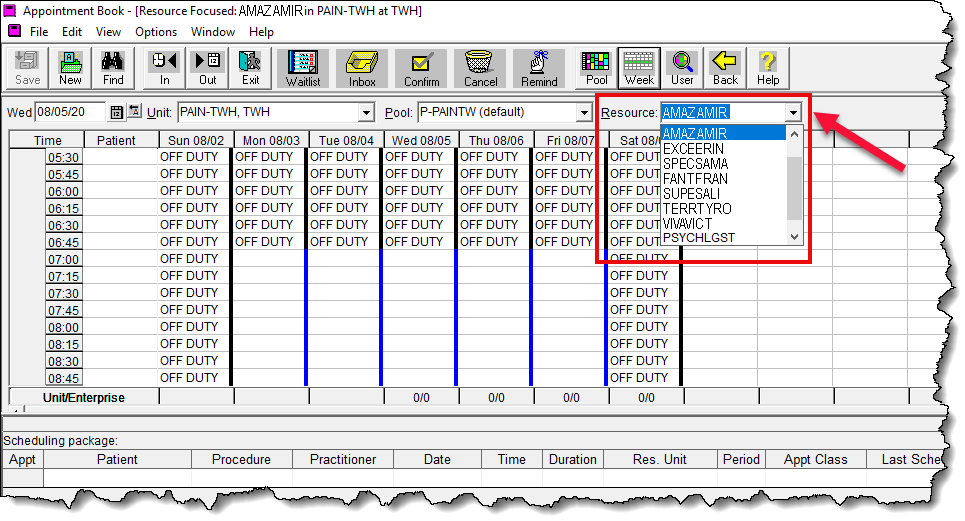Click the Fri 08/07 column header
This screenshot has width=965, height=521.
tap(571, 140)
